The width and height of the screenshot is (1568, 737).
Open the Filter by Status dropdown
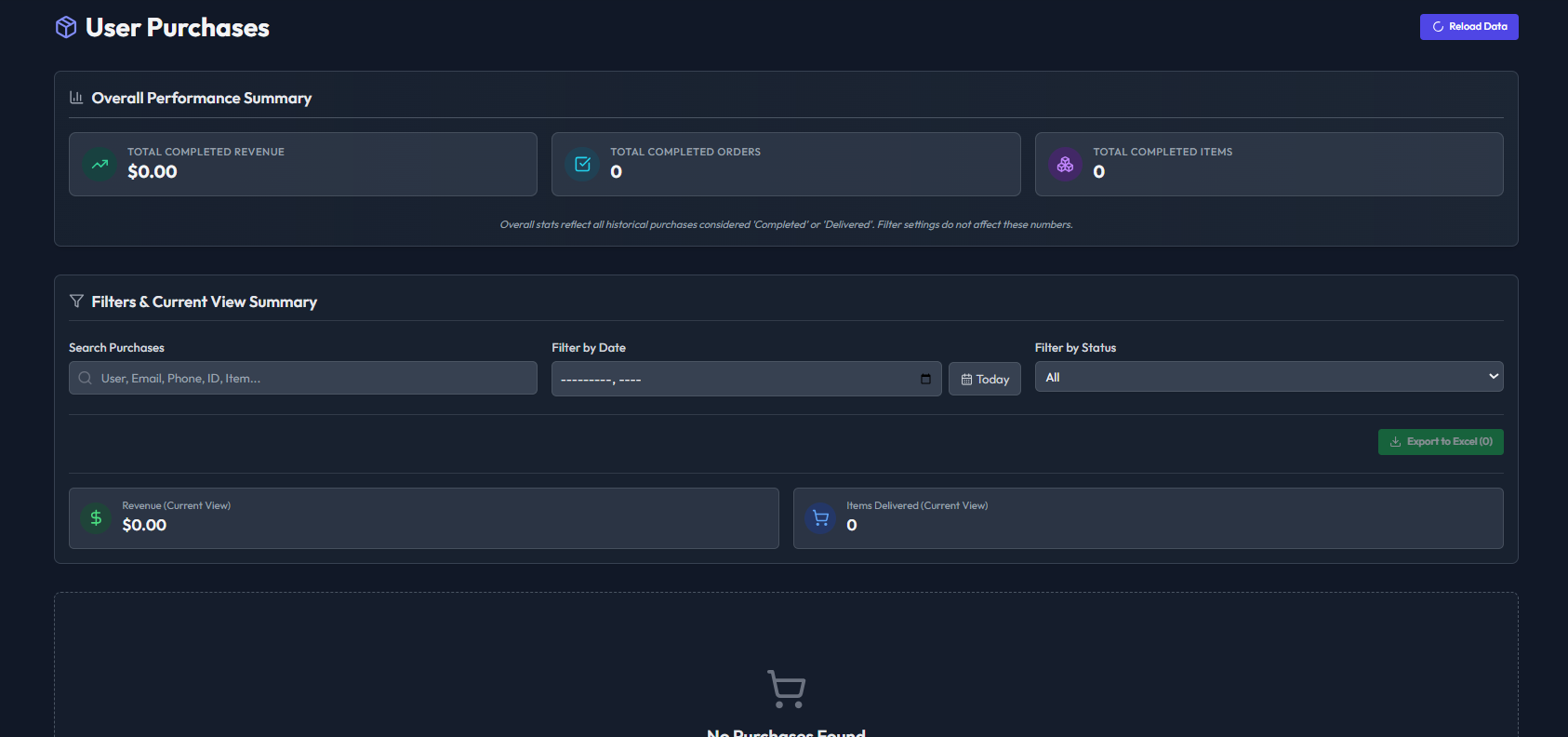1269,377
